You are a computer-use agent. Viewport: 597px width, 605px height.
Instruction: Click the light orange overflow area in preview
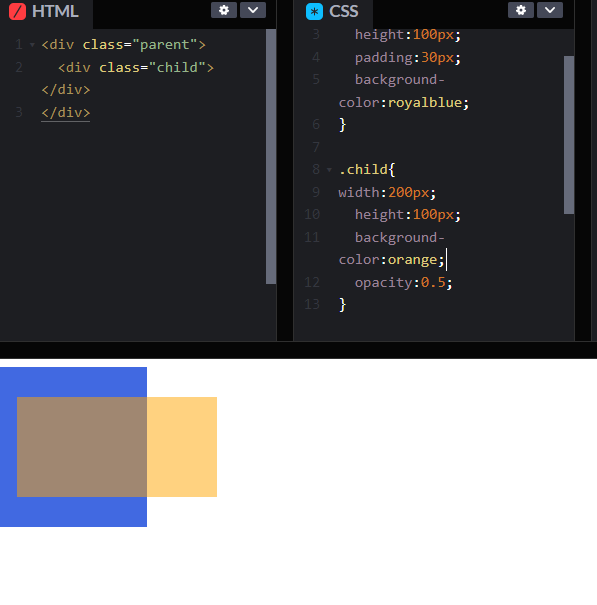(182, 447)
